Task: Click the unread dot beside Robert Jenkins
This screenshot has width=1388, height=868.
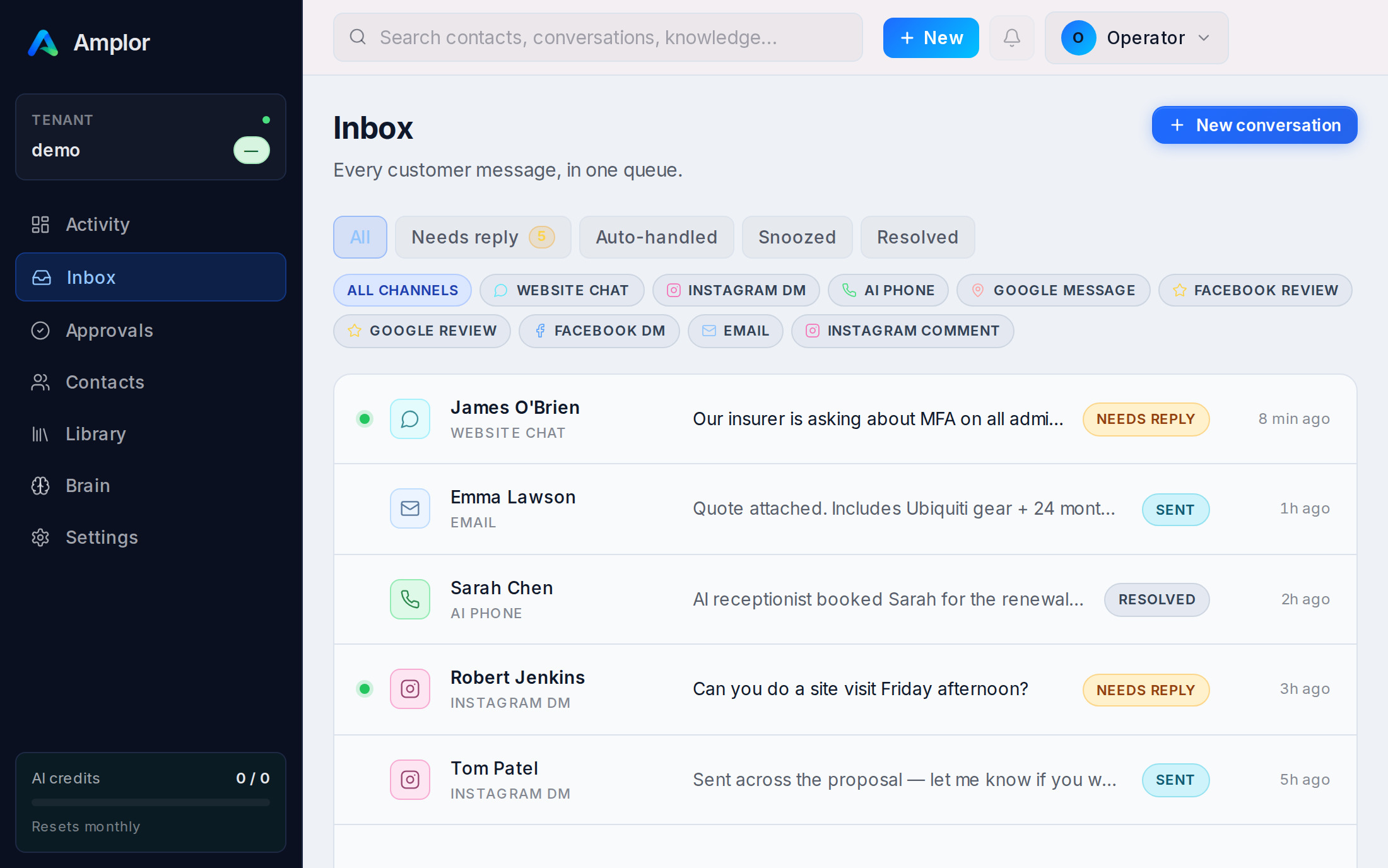Action: [x=365, y=689]
